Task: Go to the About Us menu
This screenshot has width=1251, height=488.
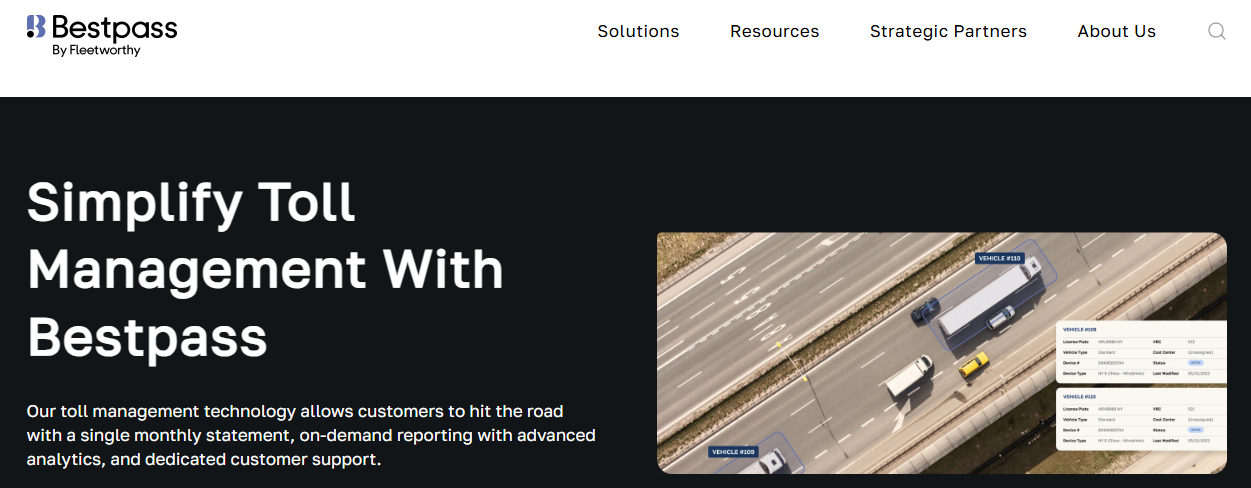Action: pyautogui.click(x=1116, y=31)
